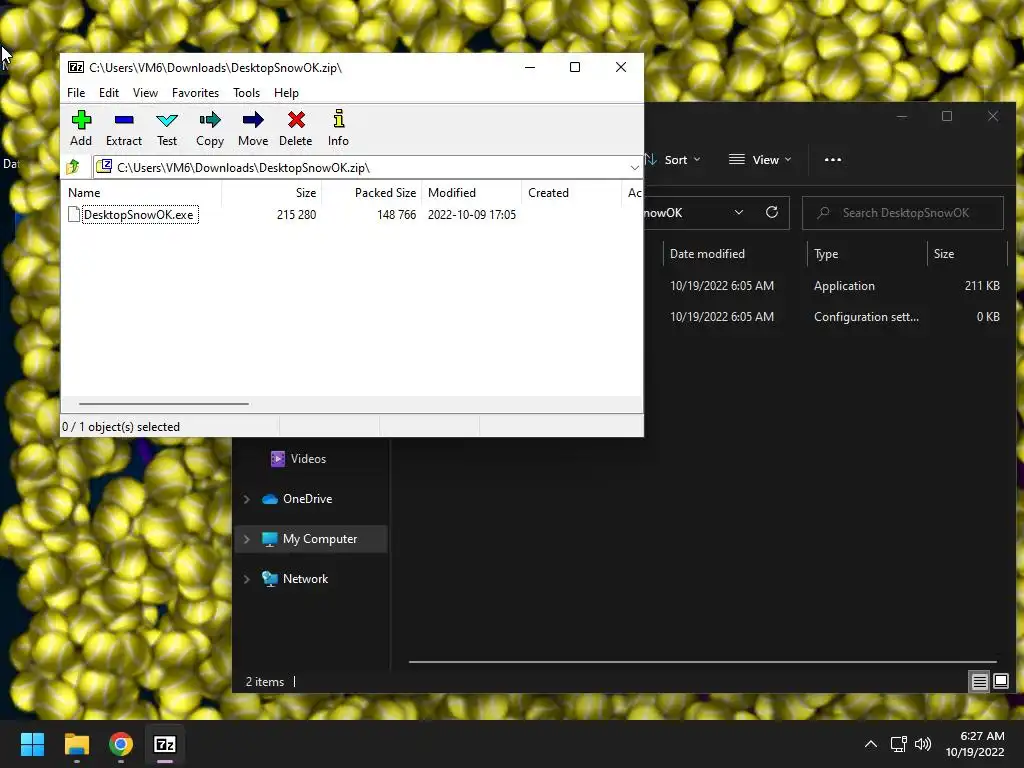
Task: Open the View menu in 7-Zip
Action: click(145, 93)
